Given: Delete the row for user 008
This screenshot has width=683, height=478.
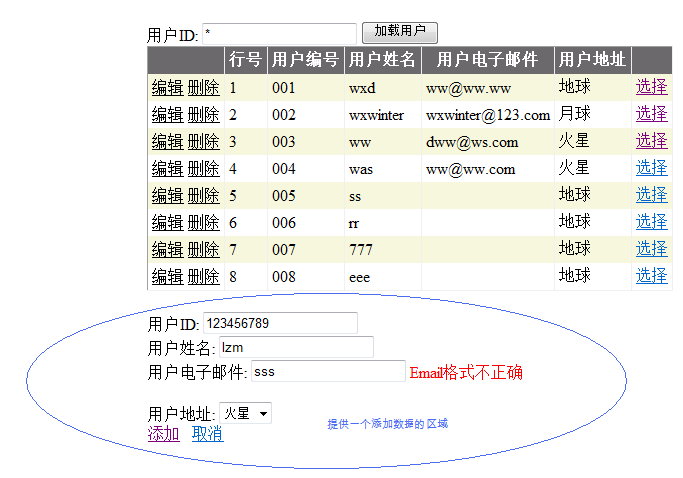Looking at the screenshot, I should point(204,277).
